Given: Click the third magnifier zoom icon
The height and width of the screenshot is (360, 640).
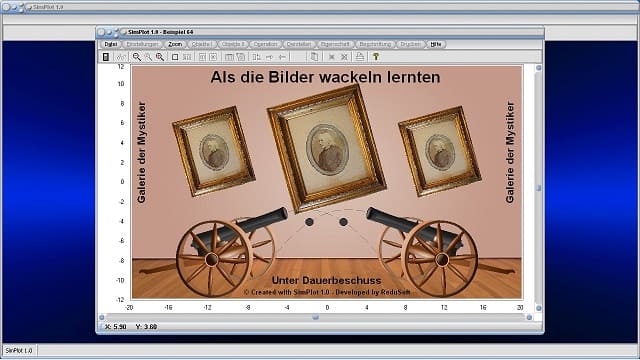Looking at the screenshot, I should [x=160, y=57].
